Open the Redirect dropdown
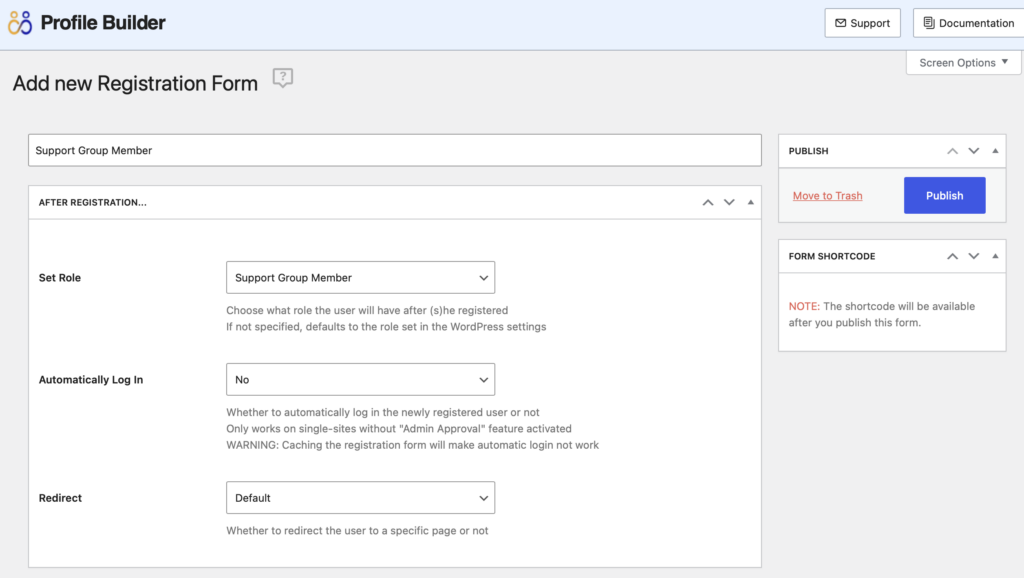Image resolution: width=1024 pixels, height=578 pixels. tap(360, 498)
